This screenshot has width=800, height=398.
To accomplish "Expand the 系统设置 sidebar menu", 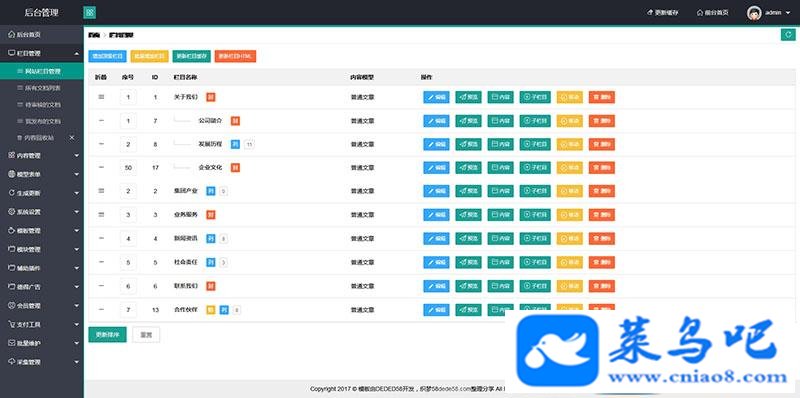I will click(x=42, y=212).
